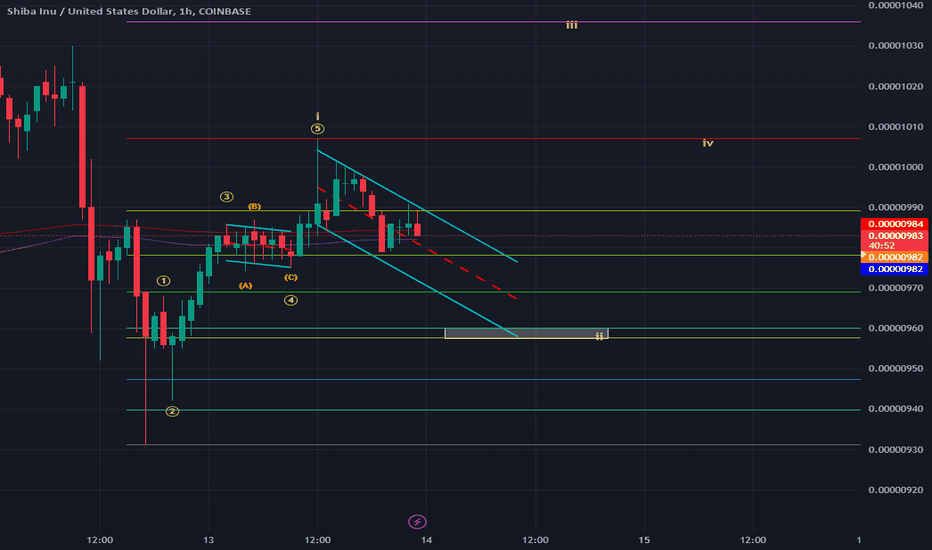The width and height of the screenshot is (932, 550).
Task: Click the 0.00000950 price axis label
Action: point(896,369)
